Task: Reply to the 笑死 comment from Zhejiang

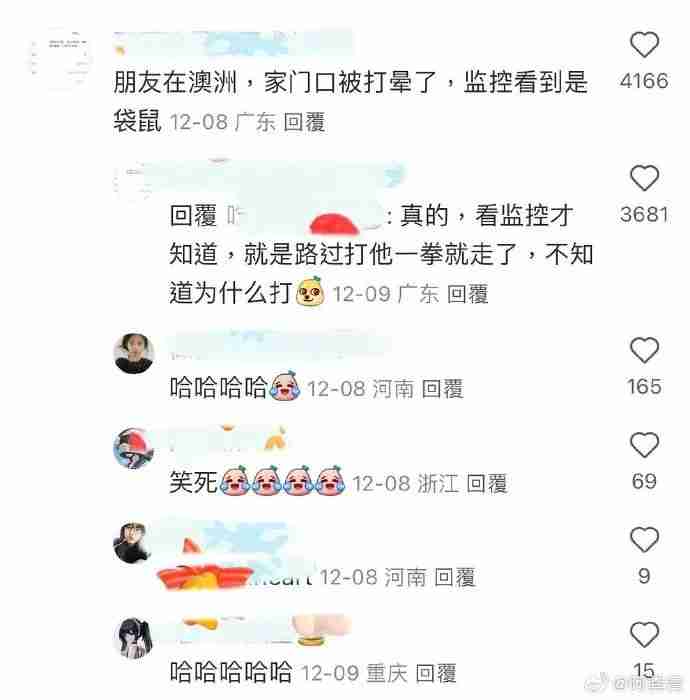Action: tap(487, 483)
